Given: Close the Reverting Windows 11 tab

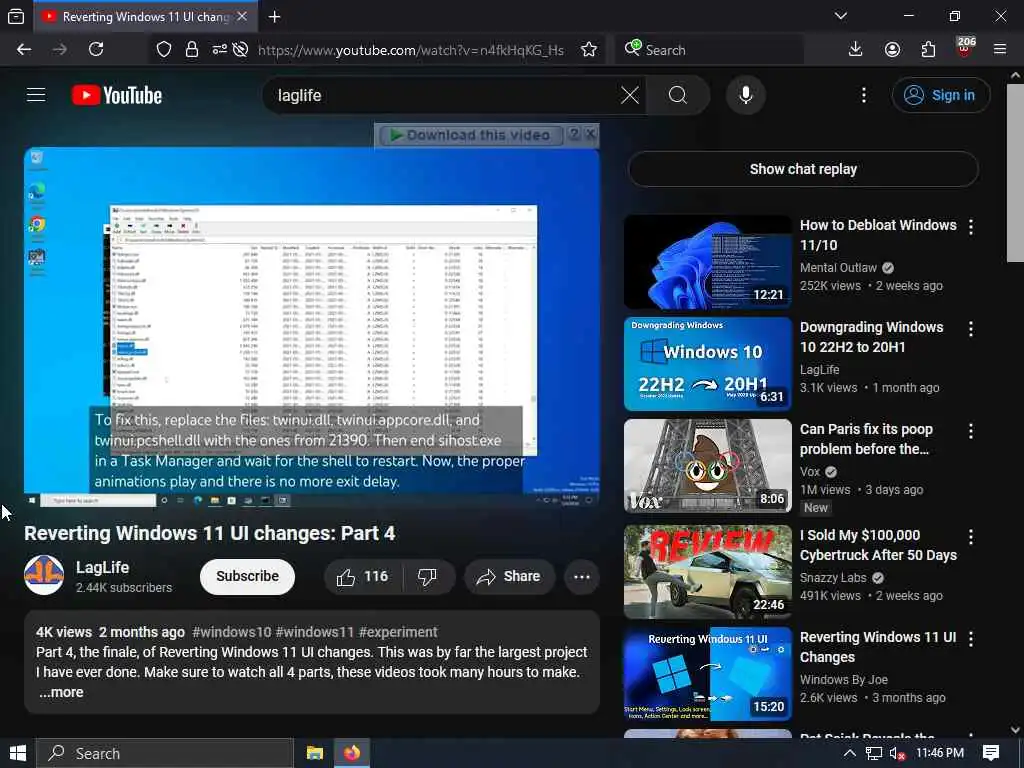Looking at the screenshot, I should 242,17.
